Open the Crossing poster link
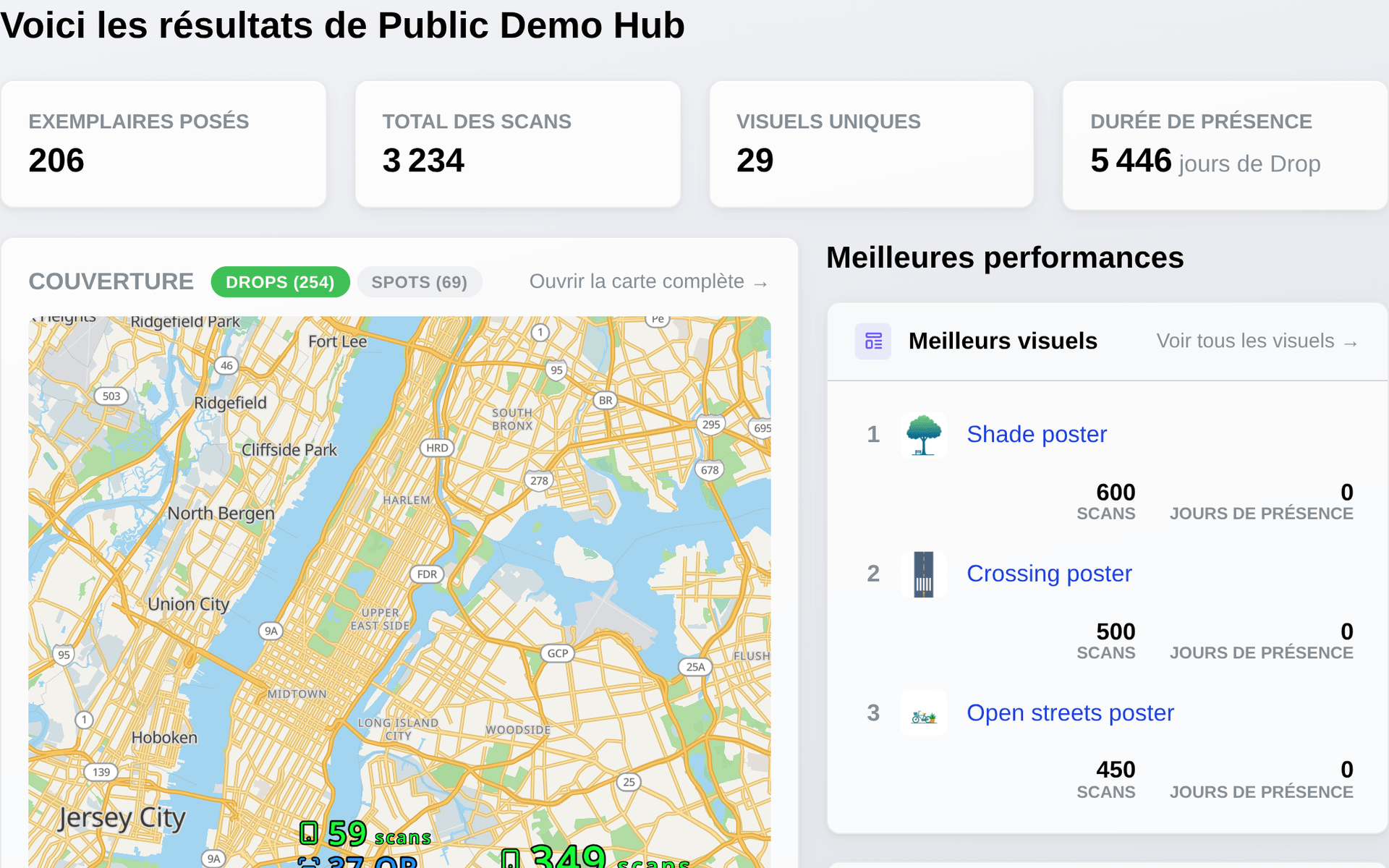Viewport: 1389px width, 868px height. click(x=1049, y=574)
